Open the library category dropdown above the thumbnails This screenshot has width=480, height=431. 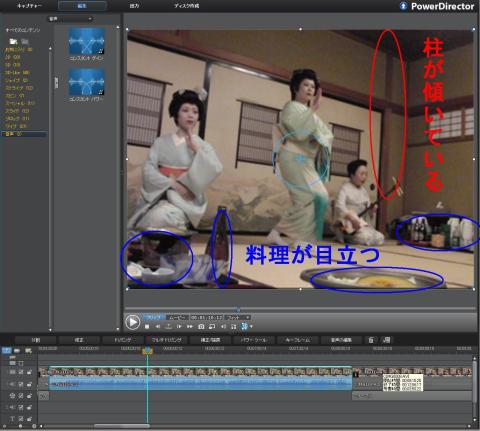[70, 19]
